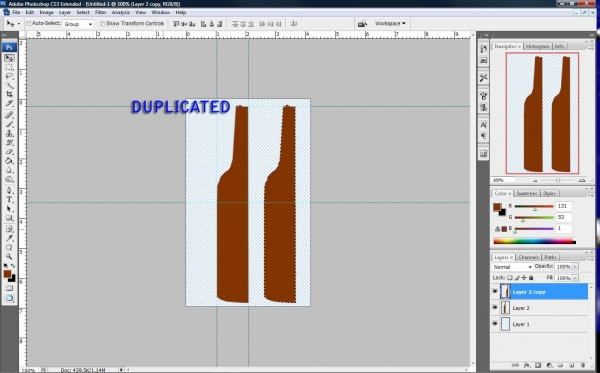600x373 pixels.
Task: Create a new layer icon in Layers panel
Action: coord(572,365)
